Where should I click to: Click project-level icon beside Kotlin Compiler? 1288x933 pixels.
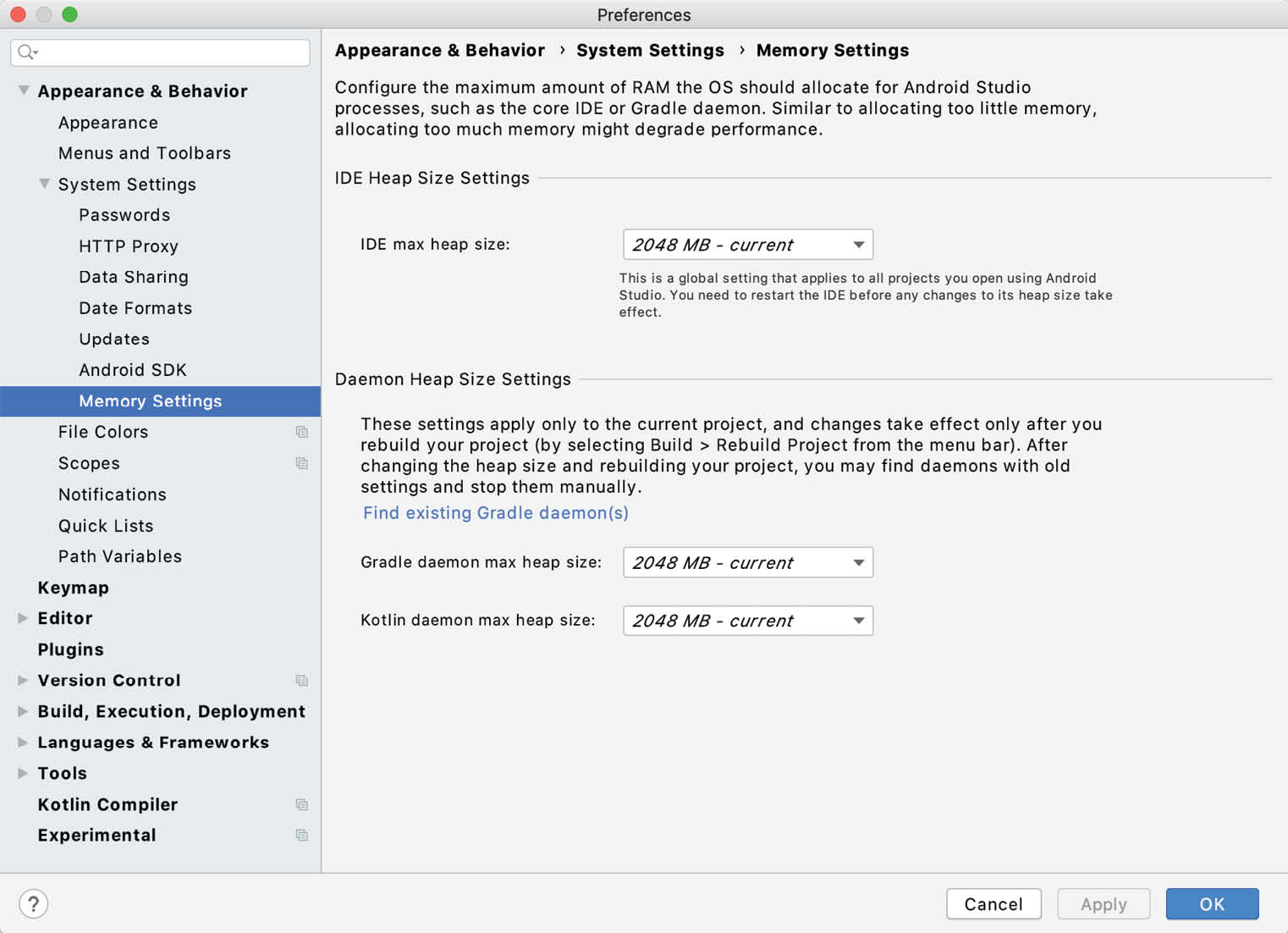[301, 804]
